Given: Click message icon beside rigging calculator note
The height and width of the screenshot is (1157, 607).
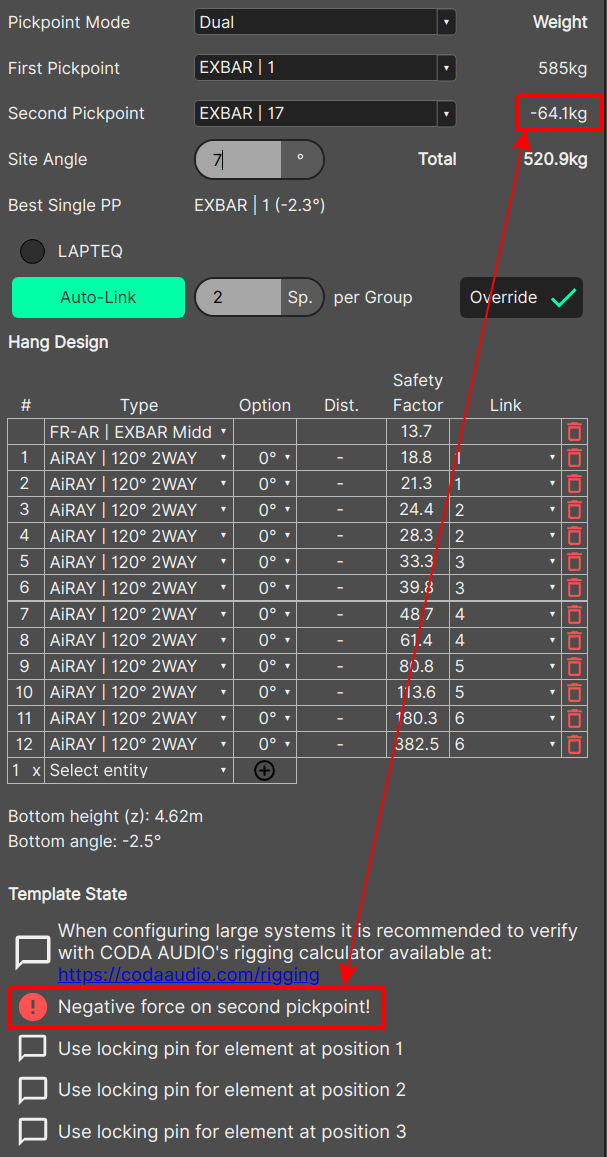Looking at the screenshot, I should [33, 952].
